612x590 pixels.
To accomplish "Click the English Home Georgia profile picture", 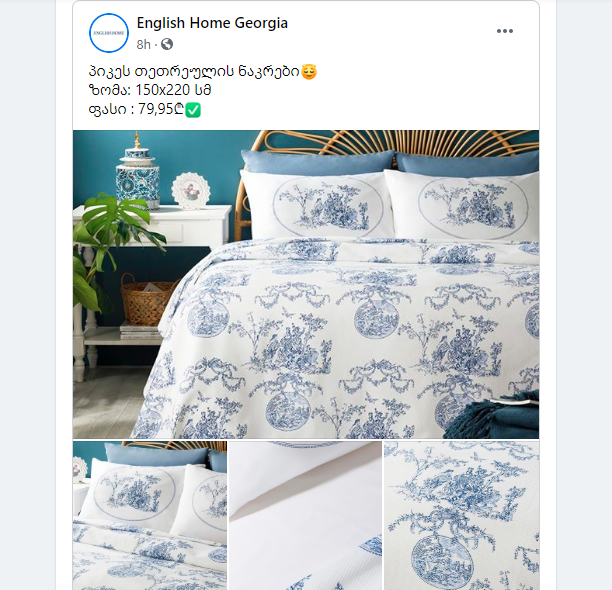I will [x=109, y=33].
